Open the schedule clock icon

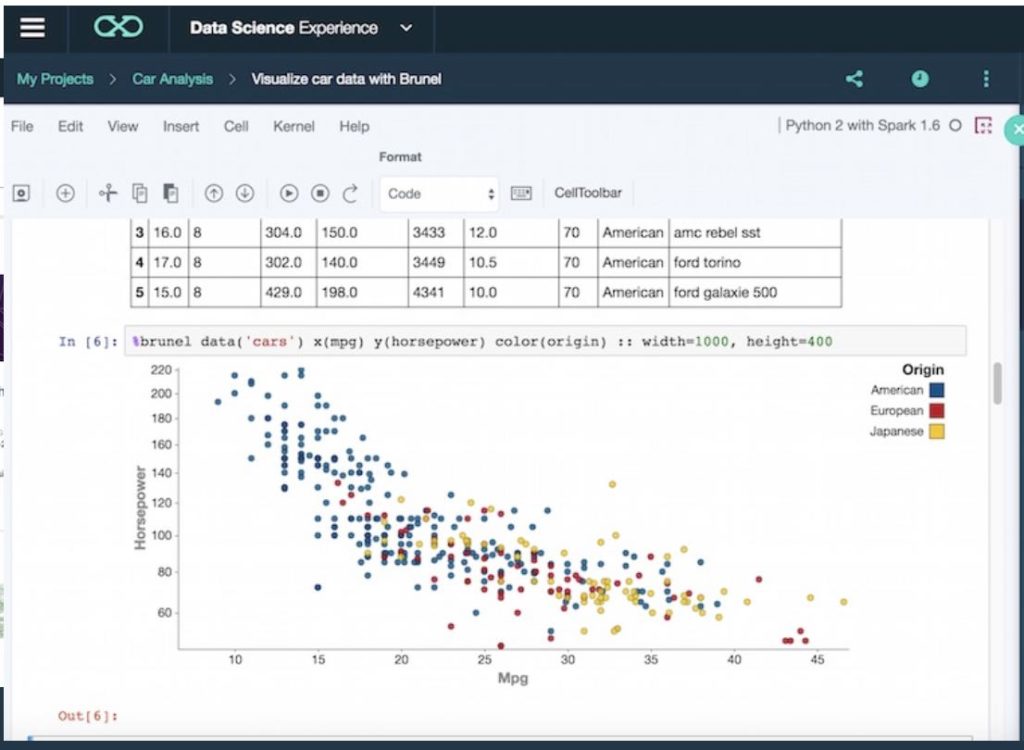tap(919, 78)
